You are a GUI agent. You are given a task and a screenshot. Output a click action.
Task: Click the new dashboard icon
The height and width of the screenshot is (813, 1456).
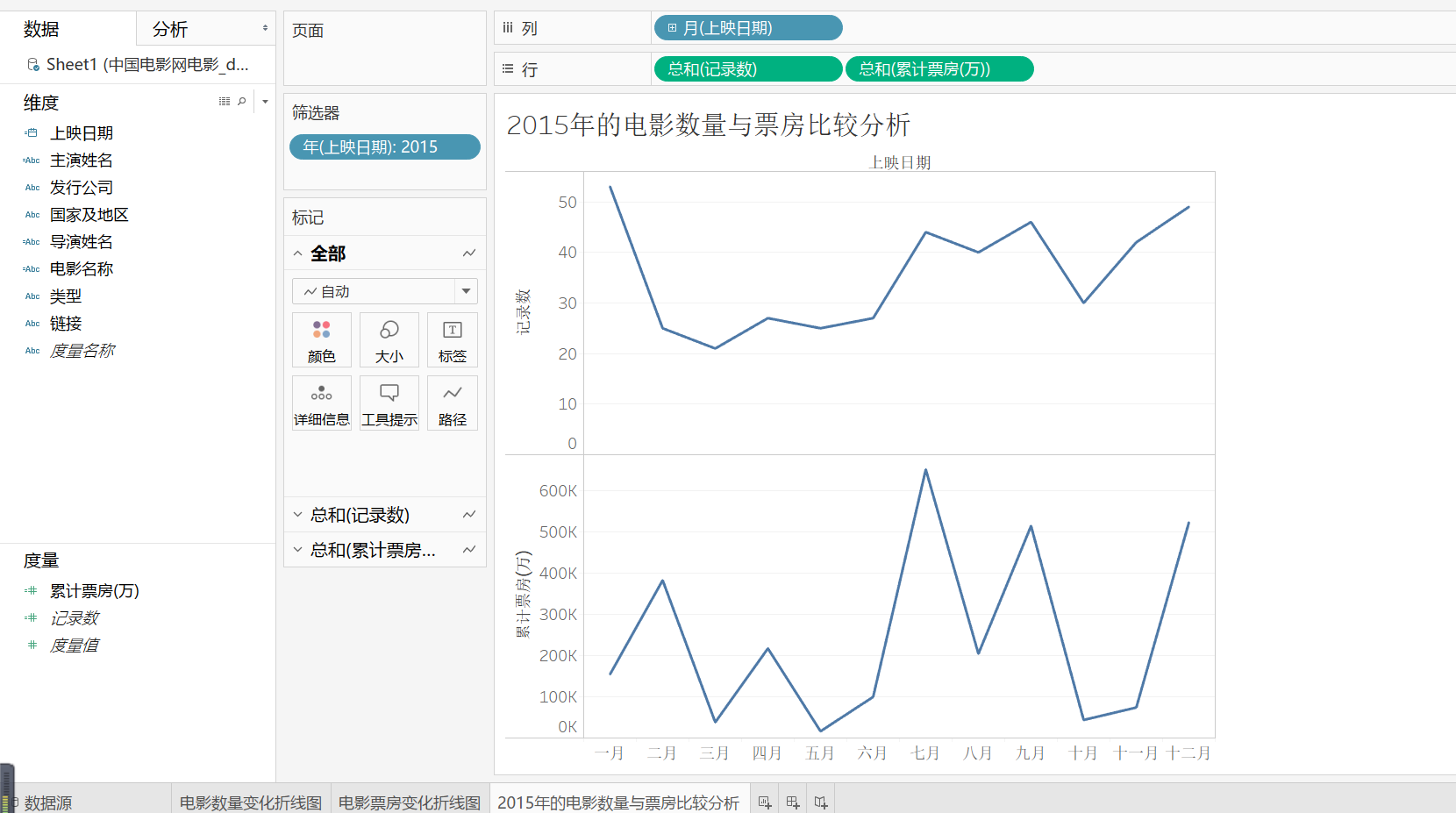(793, 802)
